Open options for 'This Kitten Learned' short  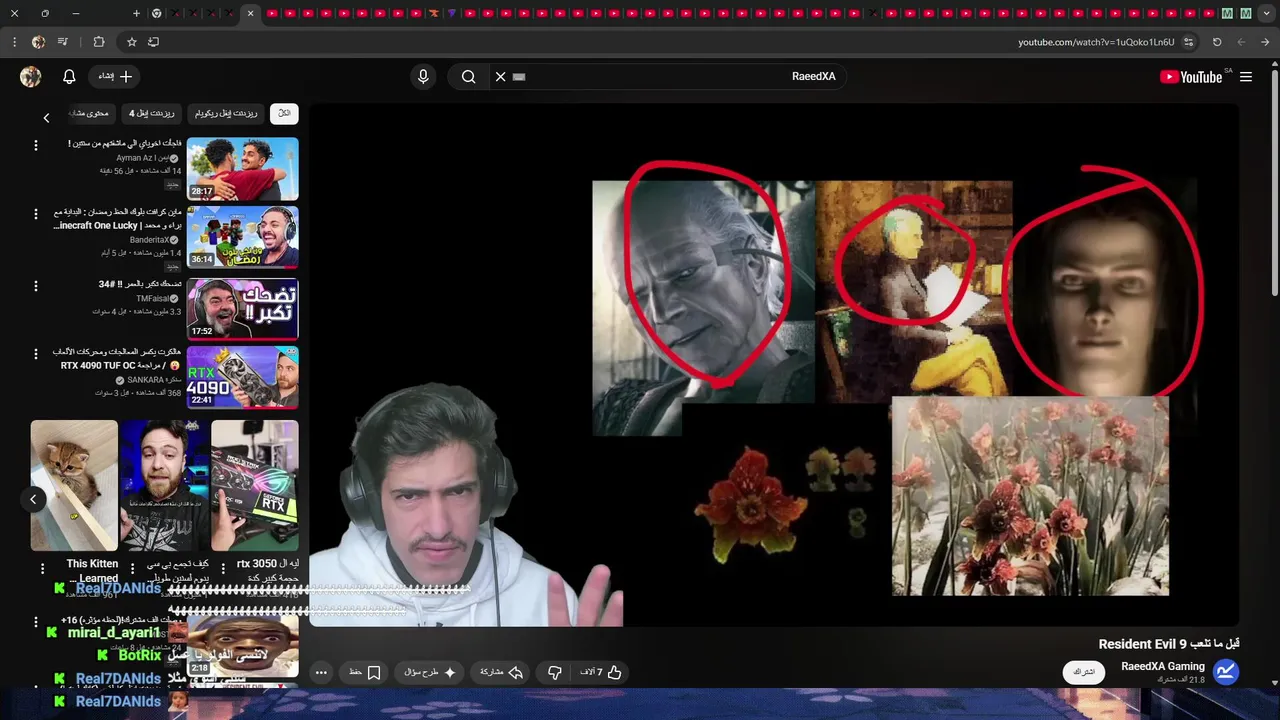[42, 568]
